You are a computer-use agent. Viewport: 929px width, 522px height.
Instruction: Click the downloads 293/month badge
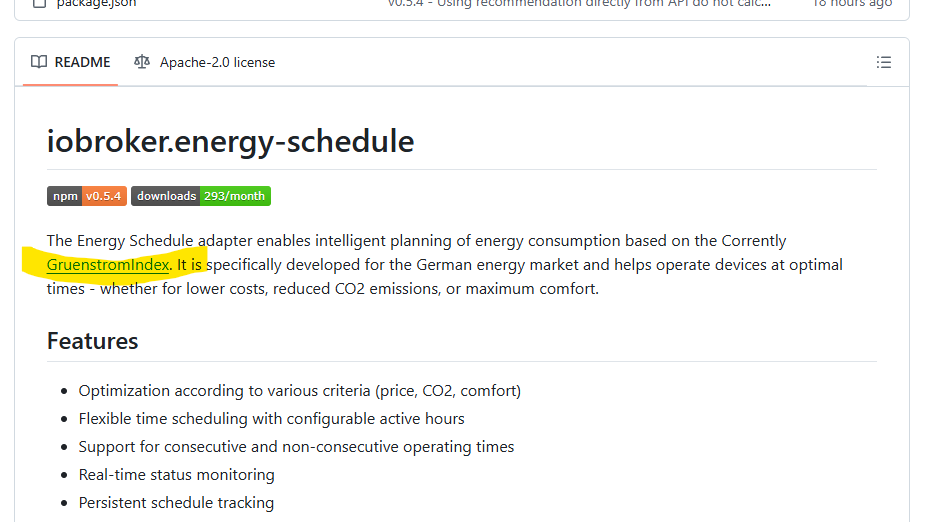[x=201, y=196]
